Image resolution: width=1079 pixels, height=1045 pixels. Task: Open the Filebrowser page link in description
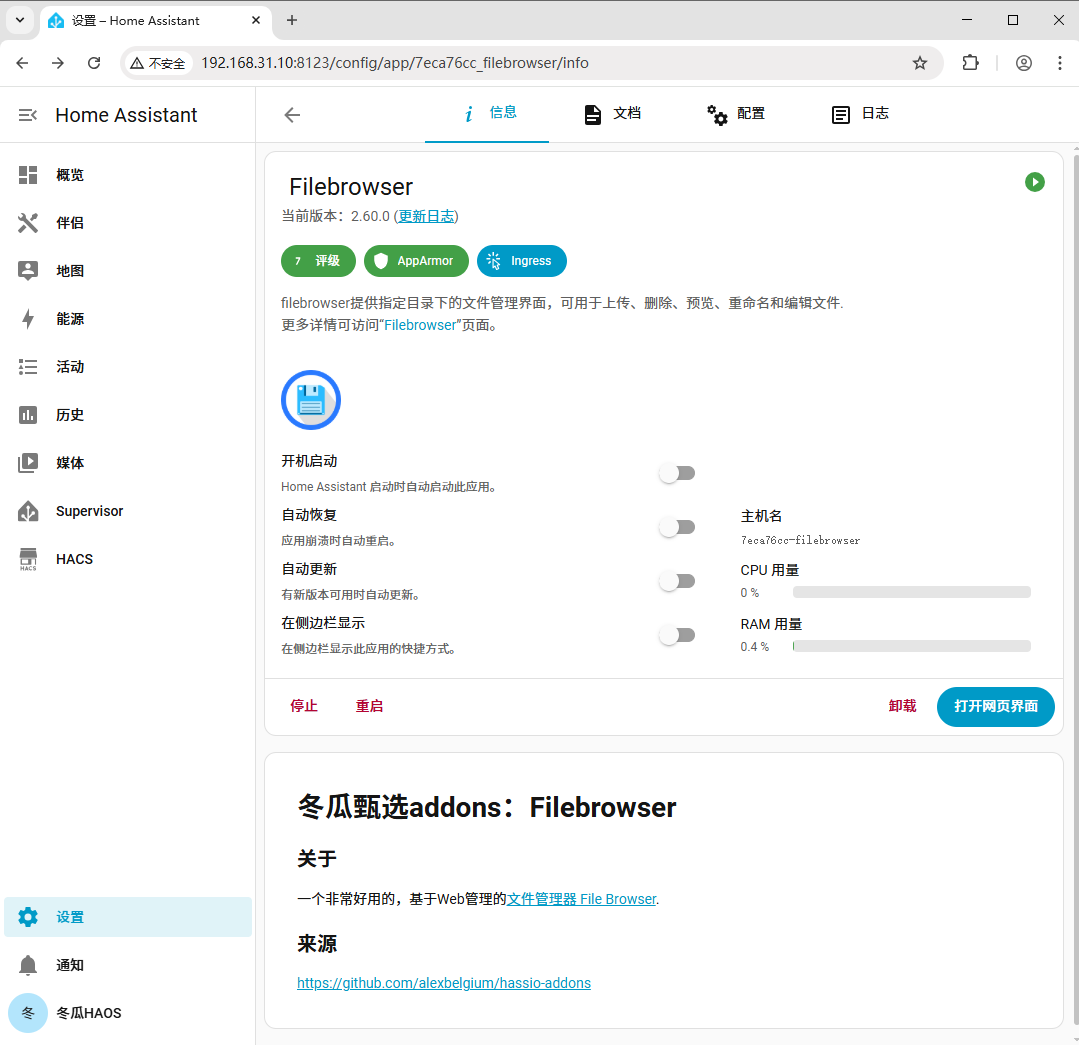[x=420, y=325]
